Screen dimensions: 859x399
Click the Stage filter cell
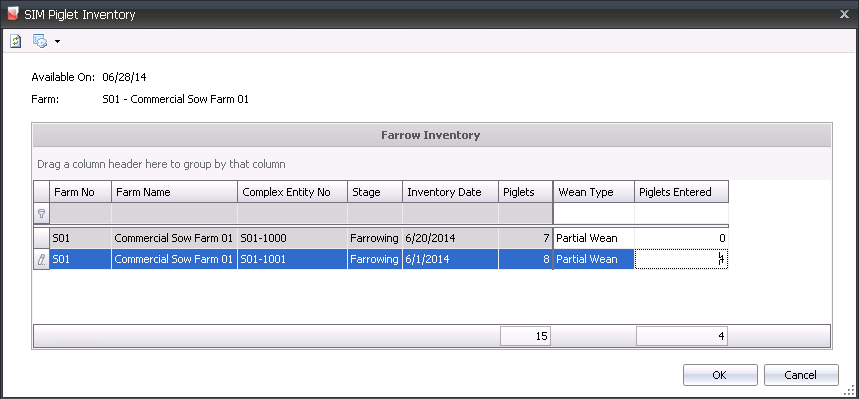click(x=375, y=214)
